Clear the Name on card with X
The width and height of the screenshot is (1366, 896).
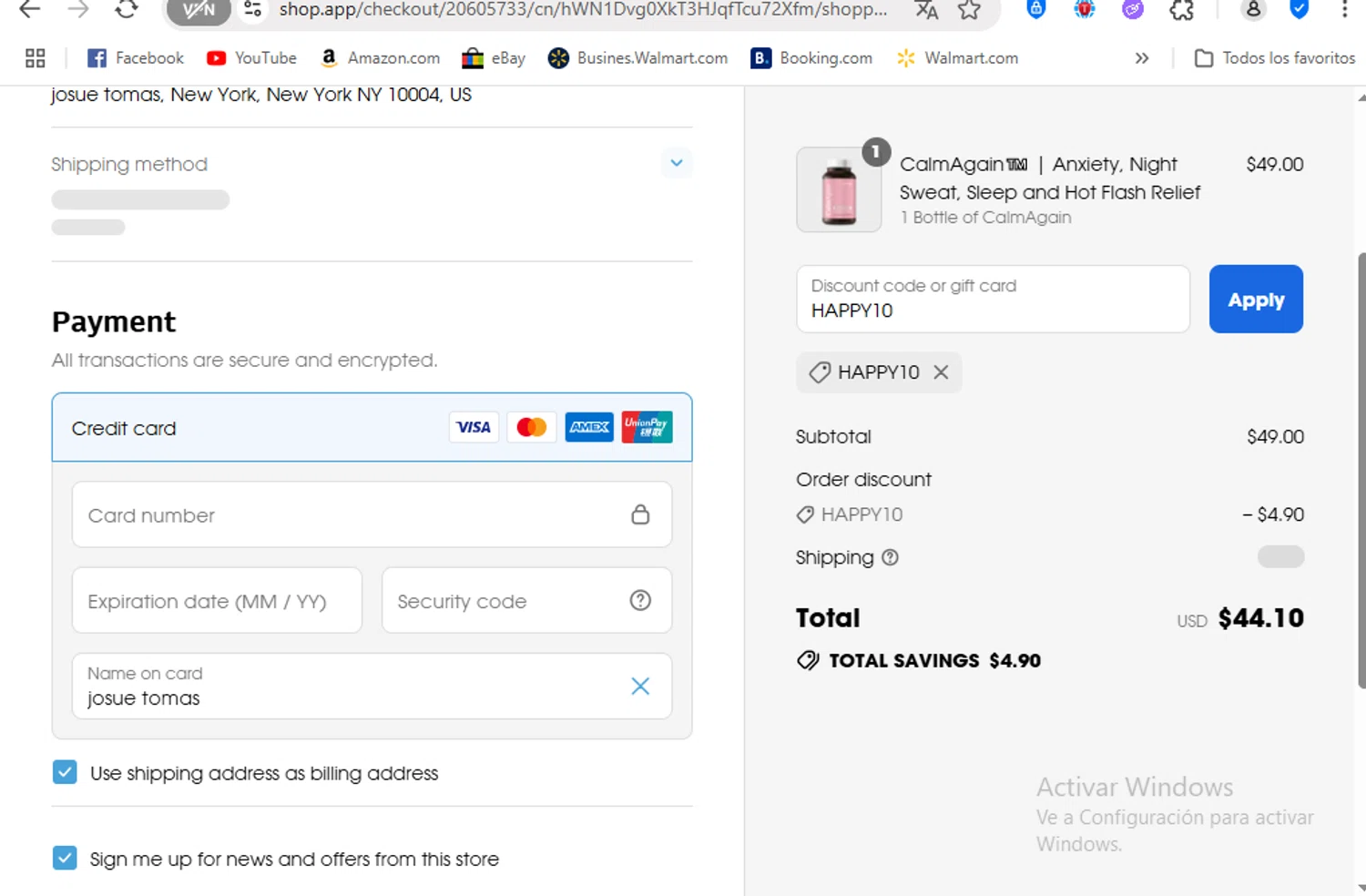coord(640,686)
